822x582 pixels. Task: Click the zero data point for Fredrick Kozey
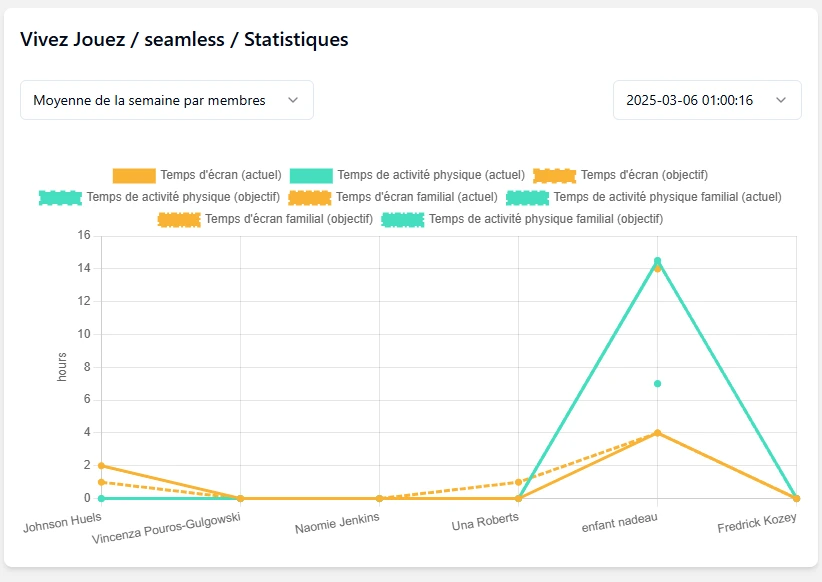click(x=796, y=498)
